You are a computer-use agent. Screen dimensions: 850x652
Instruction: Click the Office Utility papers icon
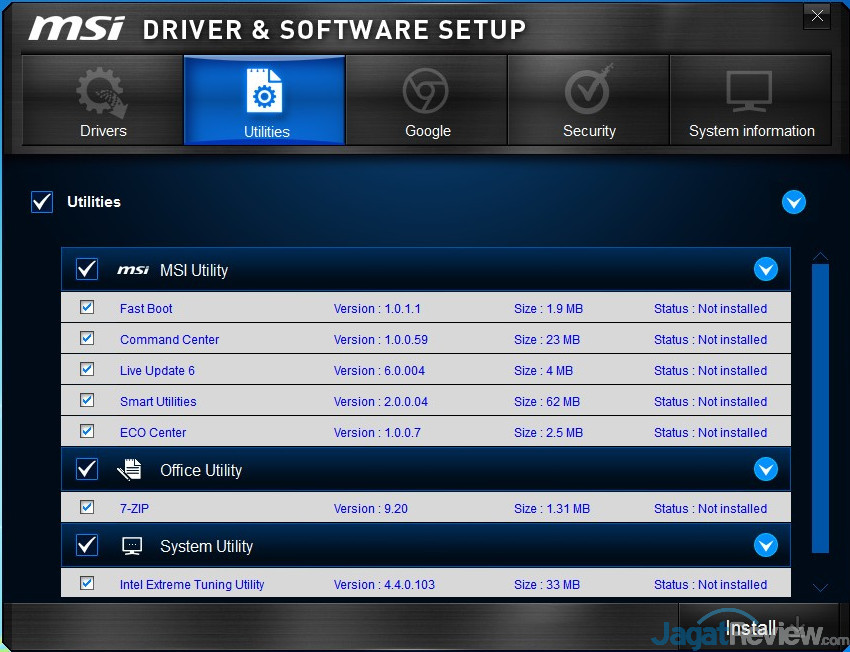[130, 470]
